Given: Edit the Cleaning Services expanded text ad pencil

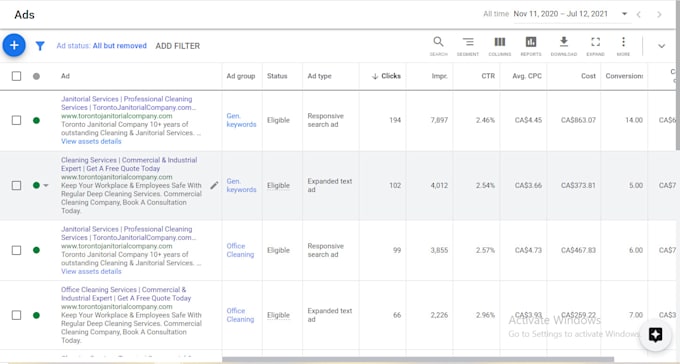Looking at the screenshot, I should [x=214, y=186].
